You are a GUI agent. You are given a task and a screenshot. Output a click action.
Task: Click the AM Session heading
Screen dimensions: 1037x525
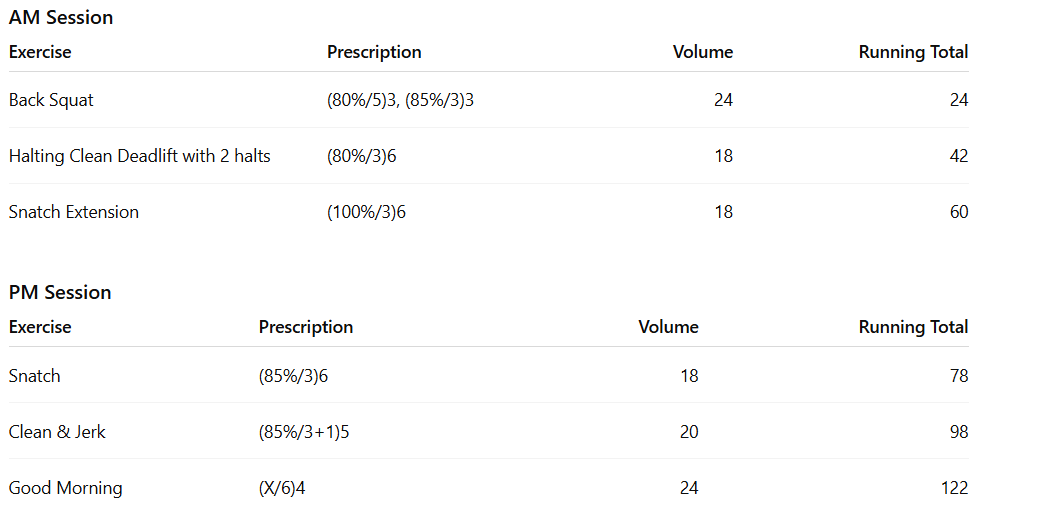pyautogui.click(x=61, y=18)
